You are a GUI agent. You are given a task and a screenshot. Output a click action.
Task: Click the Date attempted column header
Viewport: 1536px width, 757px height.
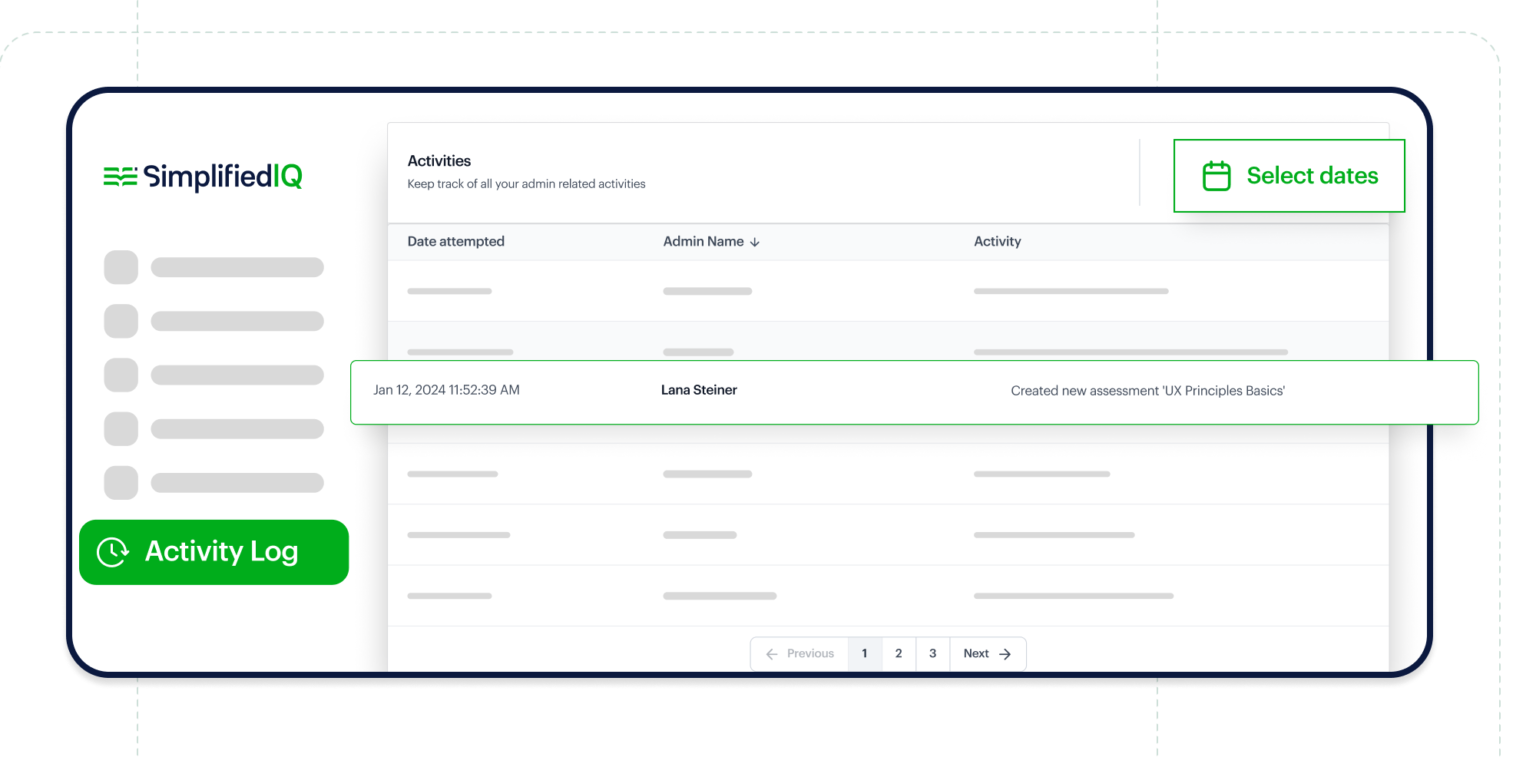(455, 241)
